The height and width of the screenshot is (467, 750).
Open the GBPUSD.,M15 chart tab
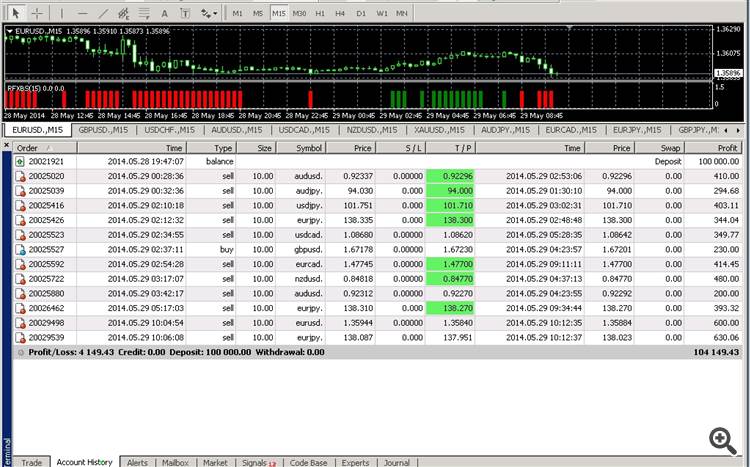(x=103, y=130)
